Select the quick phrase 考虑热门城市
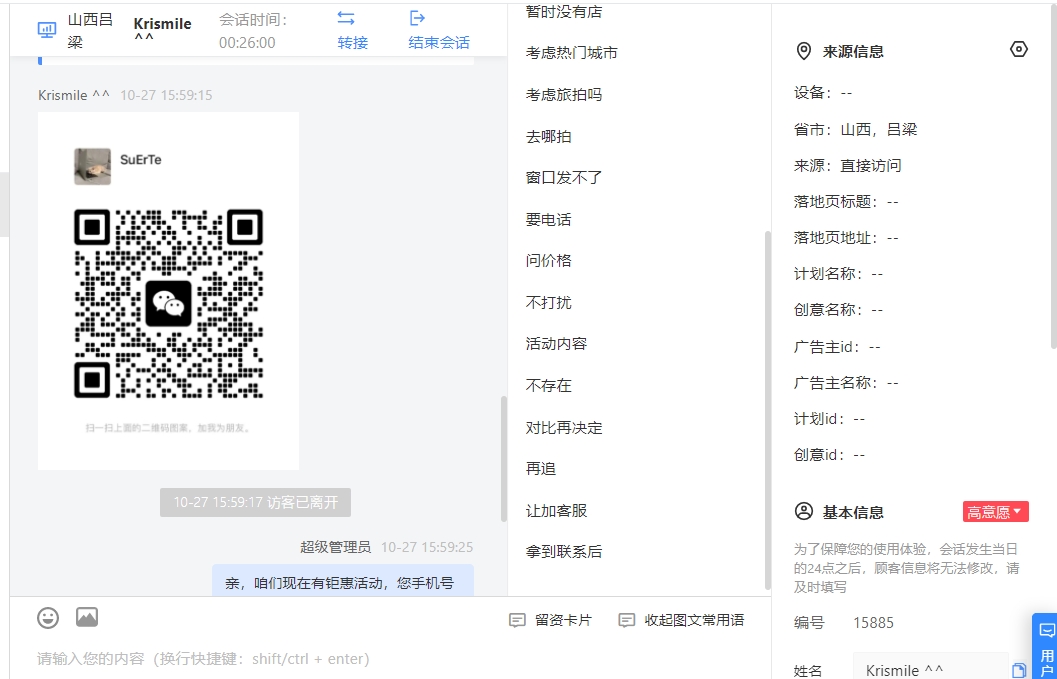Screen dimensions: 1057x679 [x=572, y=53]
